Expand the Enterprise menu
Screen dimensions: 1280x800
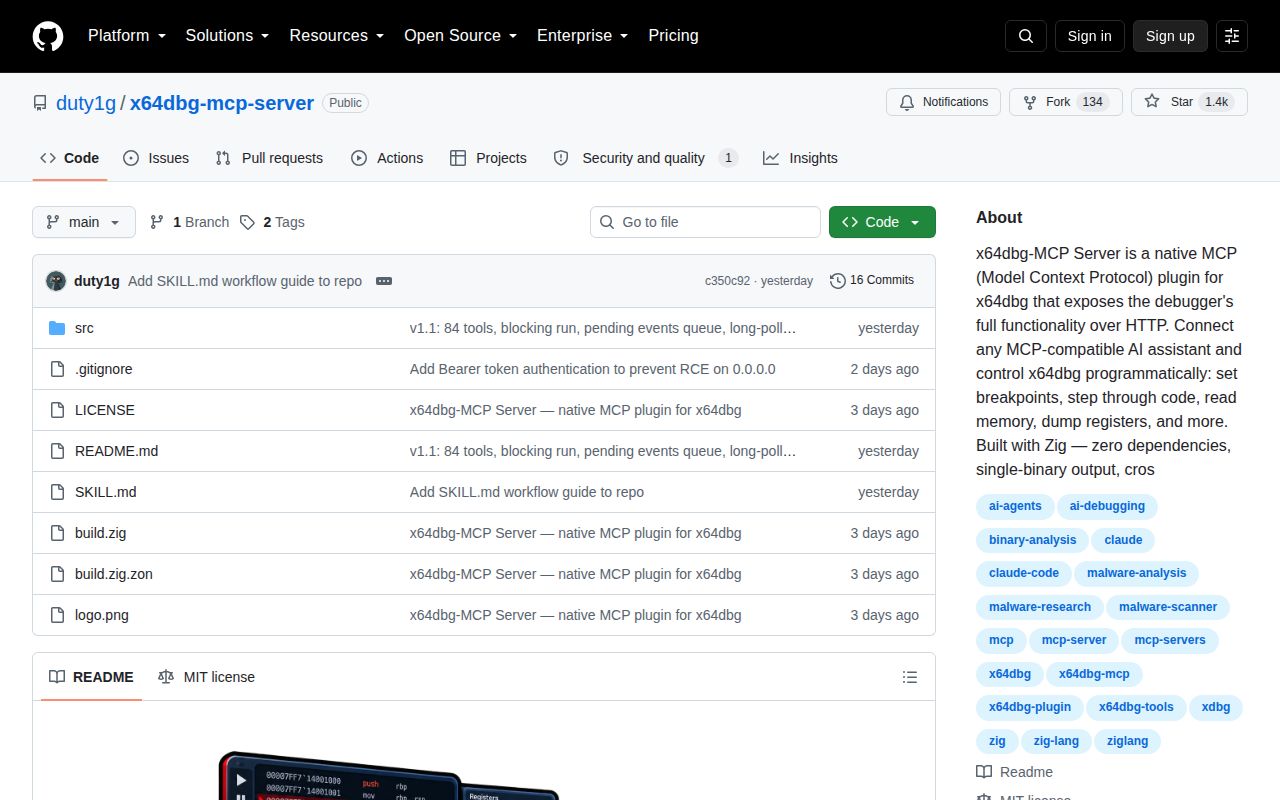click(582, 36)
